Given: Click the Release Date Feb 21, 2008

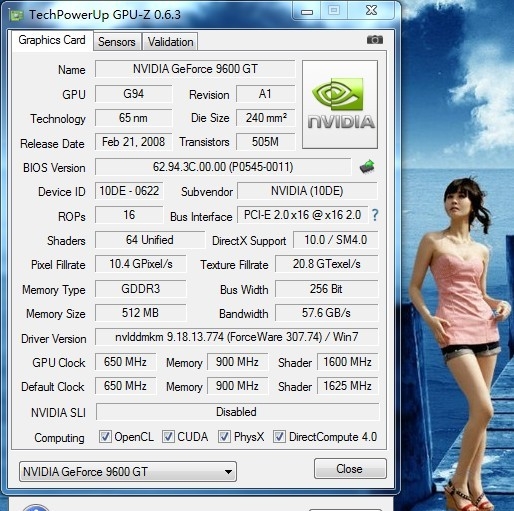Looking at the screenshot, I should pos(134,142).
